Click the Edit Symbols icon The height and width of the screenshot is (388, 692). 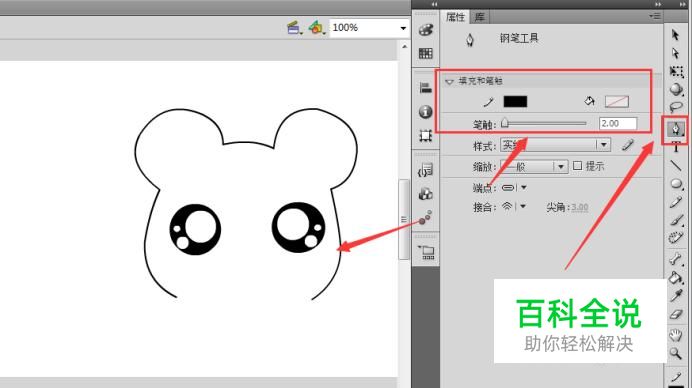pos(317,28)
